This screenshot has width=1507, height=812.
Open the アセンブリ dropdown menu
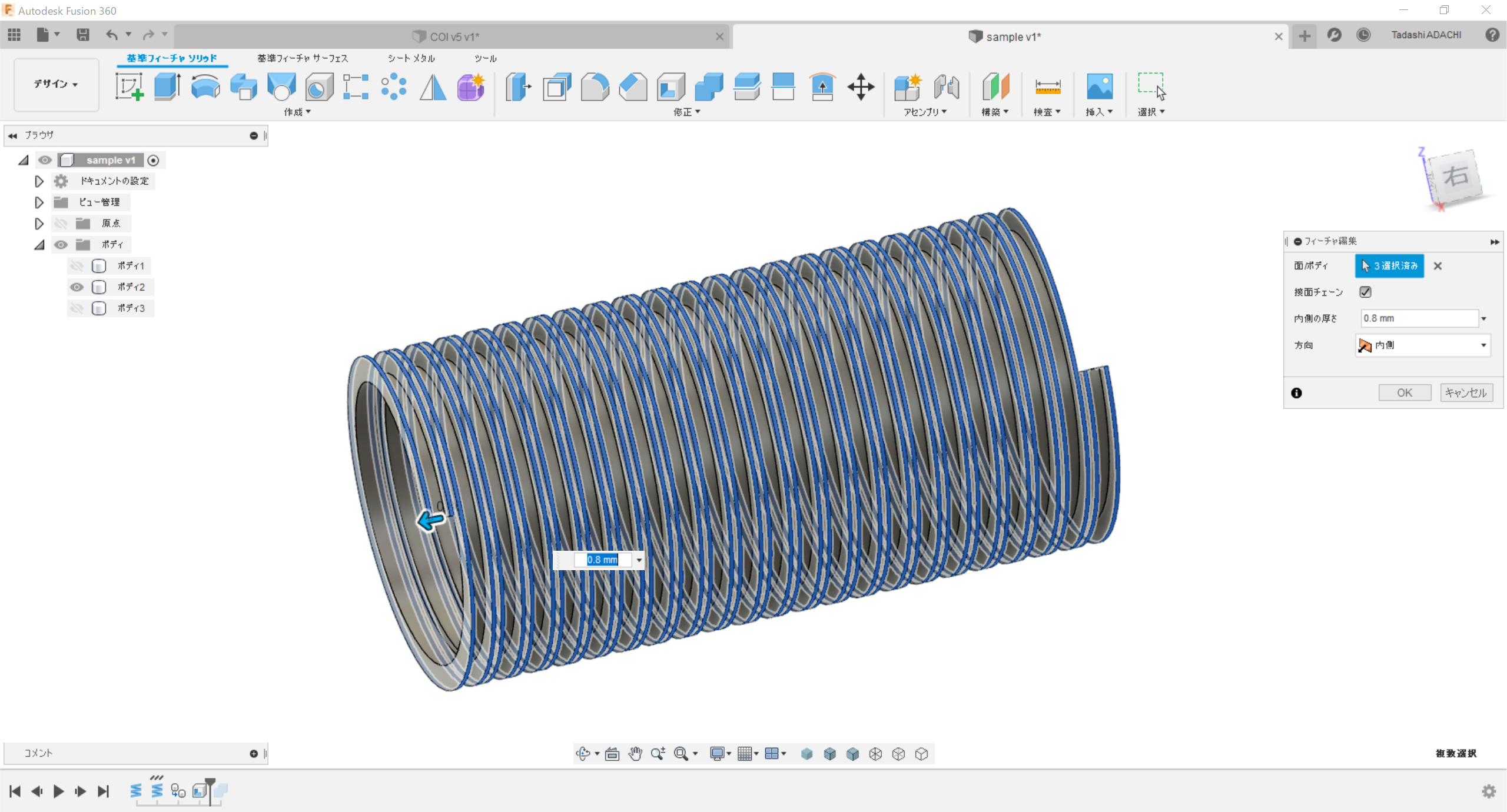point(925,112)
